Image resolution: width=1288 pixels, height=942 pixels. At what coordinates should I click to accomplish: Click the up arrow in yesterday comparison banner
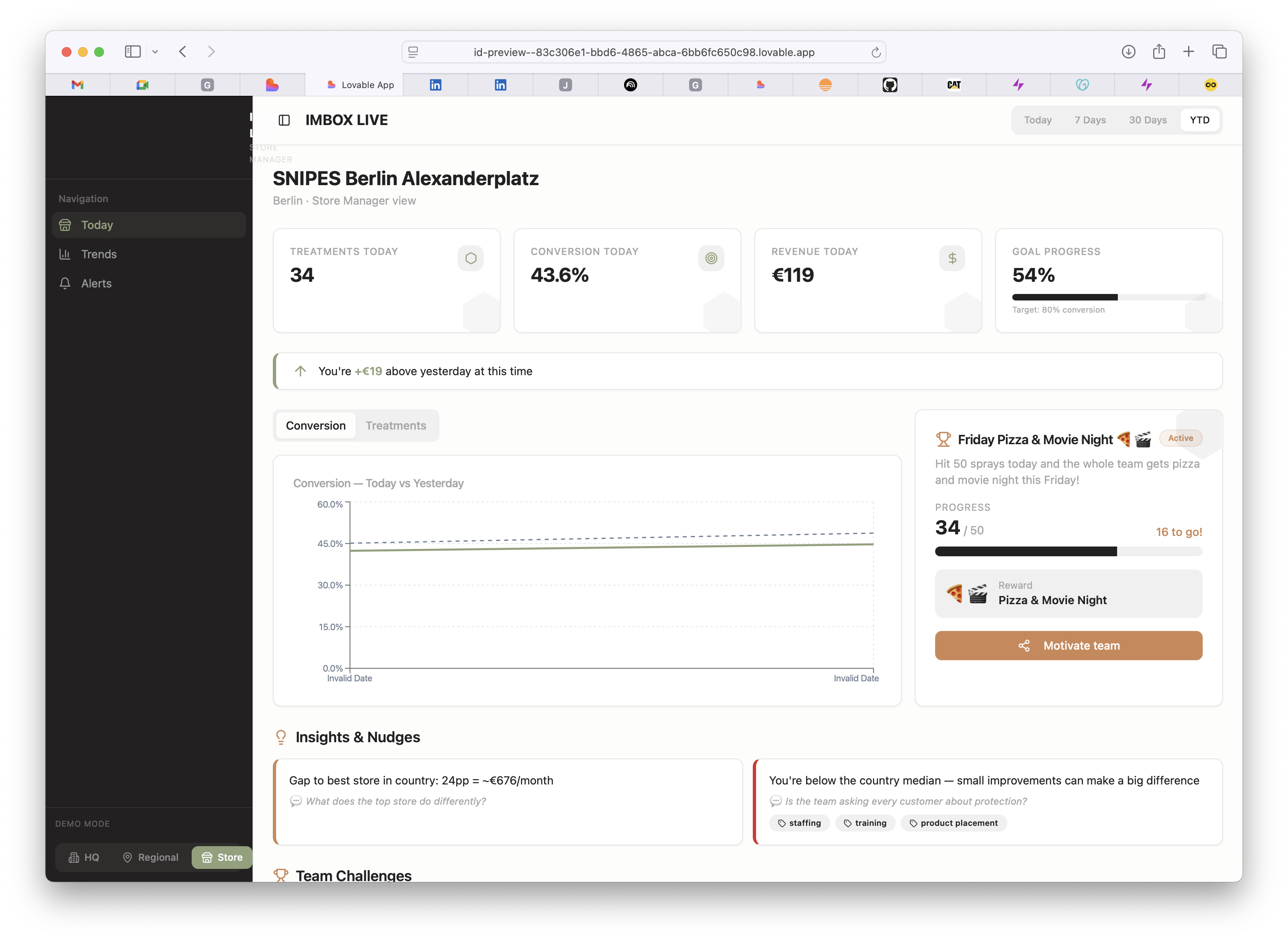pyautogui.click(x=300, y=371)
